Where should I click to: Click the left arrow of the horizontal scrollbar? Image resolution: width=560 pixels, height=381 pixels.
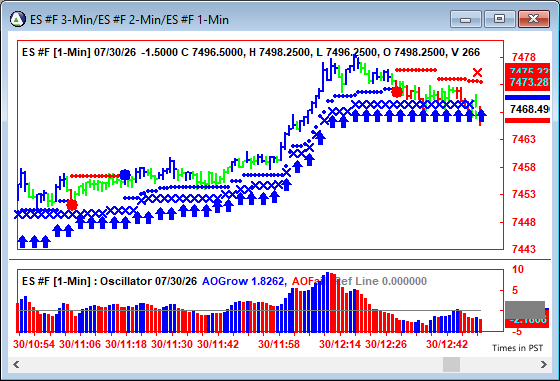pos(16,365)
